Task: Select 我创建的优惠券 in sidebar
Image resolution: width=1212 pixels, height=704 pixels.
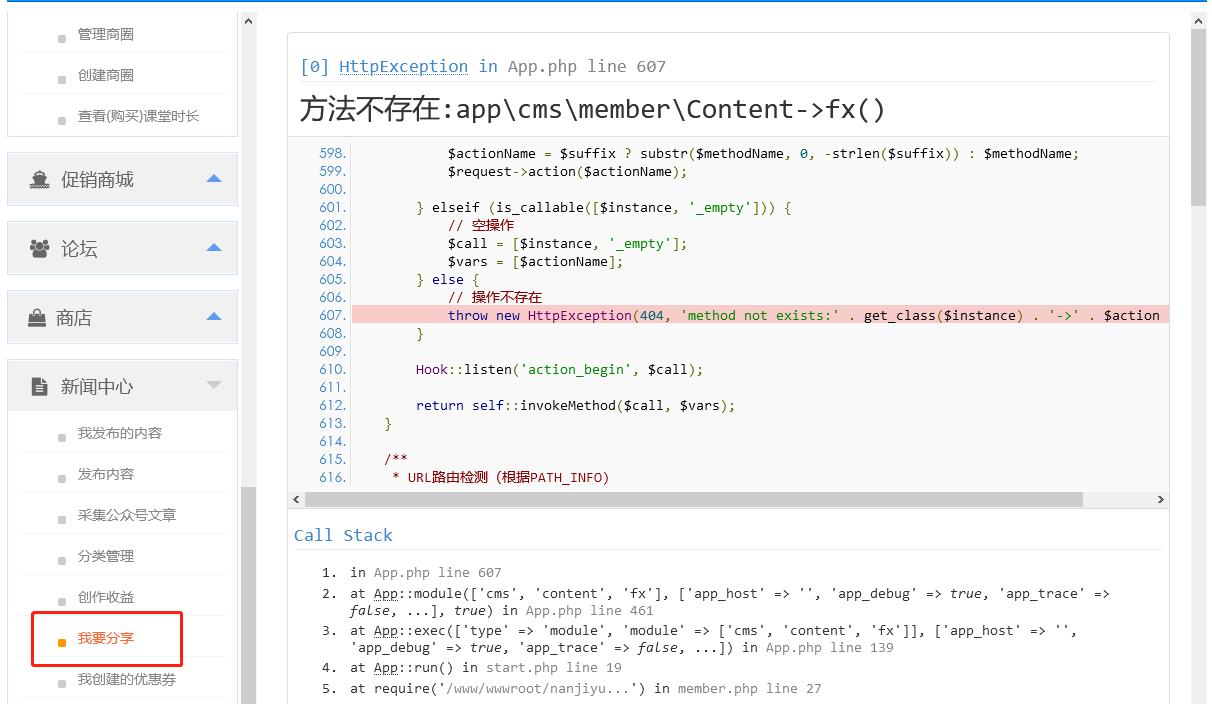Action: [127, 680]
